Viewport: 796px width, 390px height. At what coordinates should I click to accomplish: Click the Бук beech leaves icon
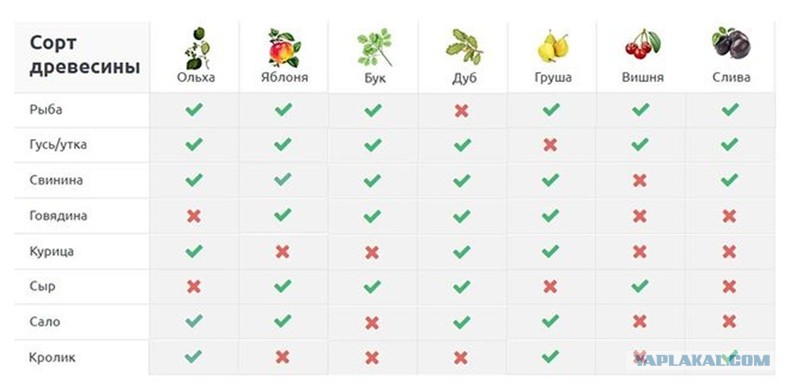[x=375, y=47]
